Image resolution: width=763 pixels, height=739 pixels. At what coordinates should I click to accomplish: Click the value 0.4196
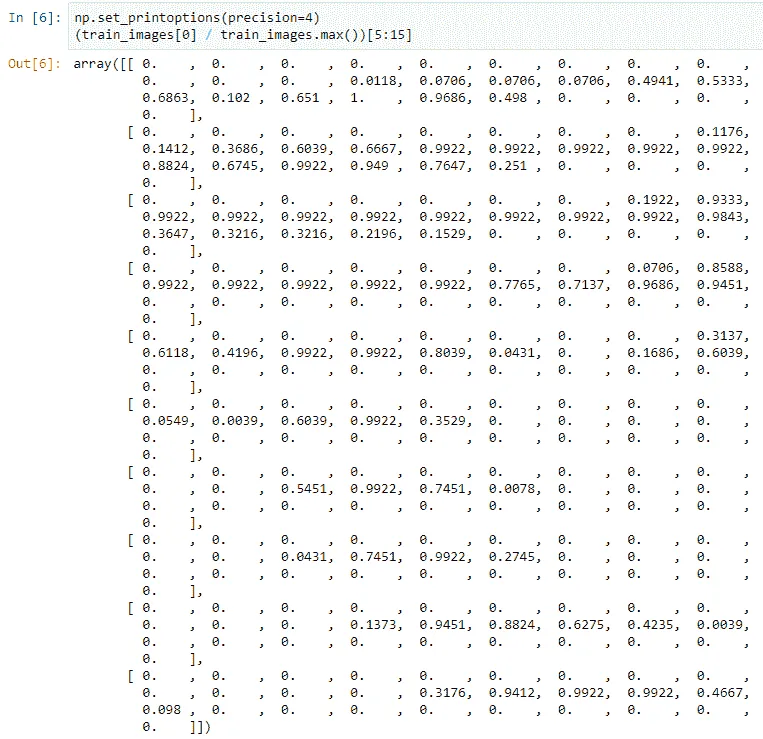point(235,353)
